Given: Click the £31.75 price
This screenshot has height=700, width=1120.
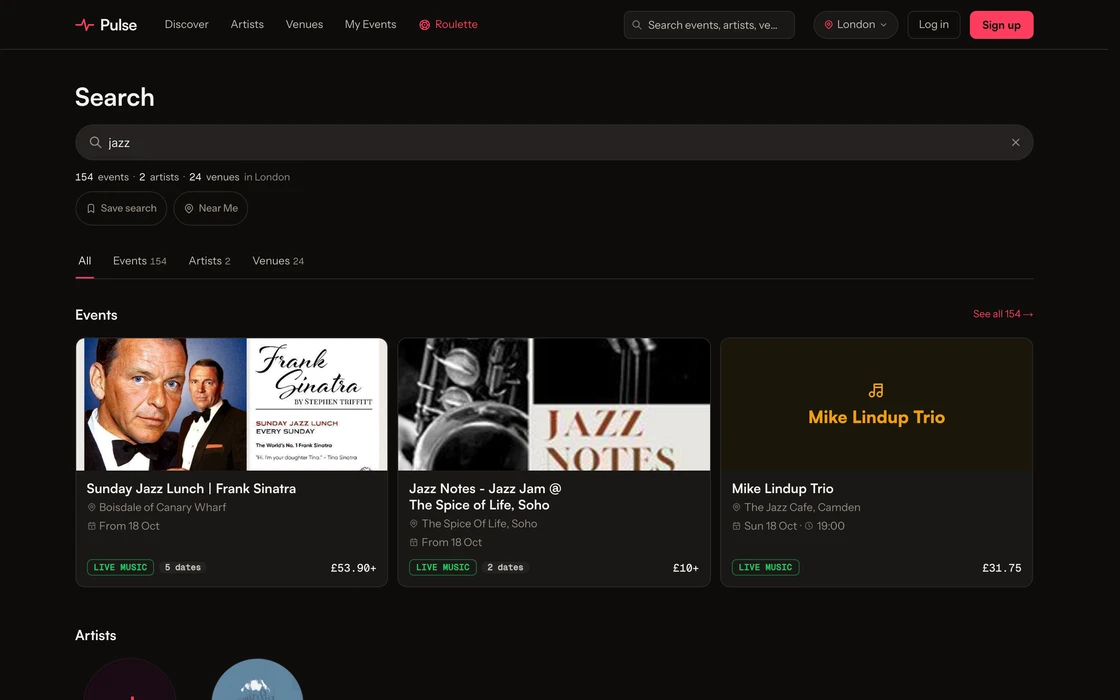Looking at the screenshot, I should tap(1001, 568).
